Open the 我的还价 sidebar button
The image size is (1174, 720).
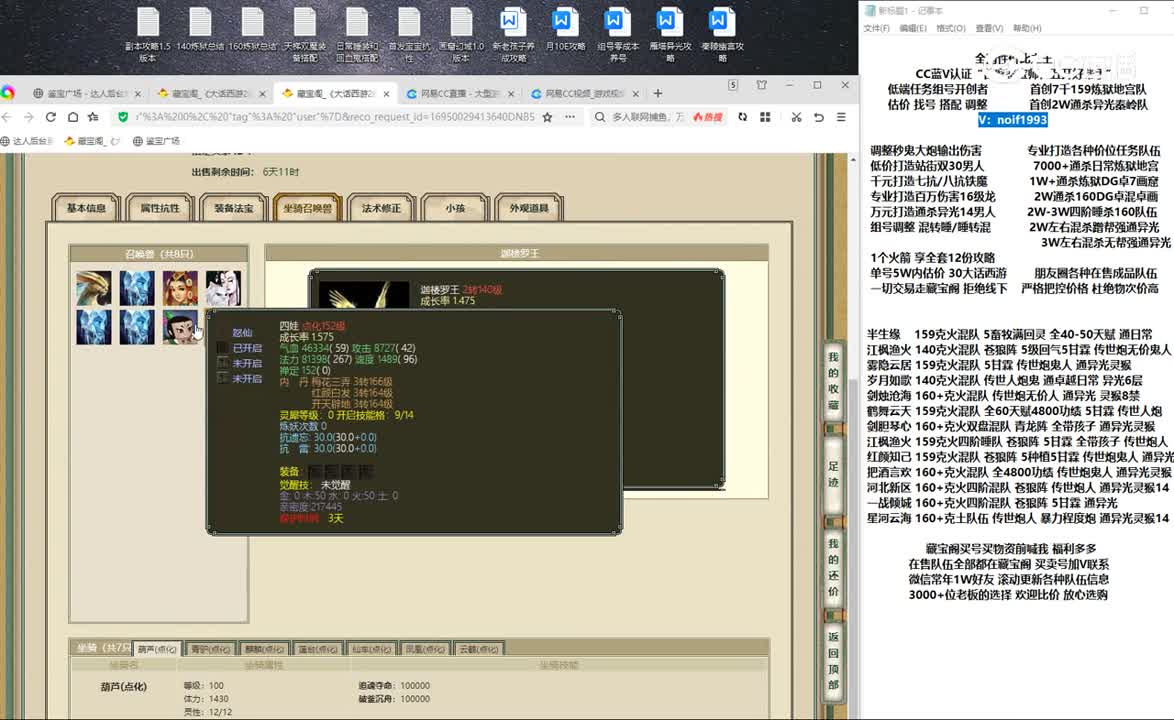[833, 567]
